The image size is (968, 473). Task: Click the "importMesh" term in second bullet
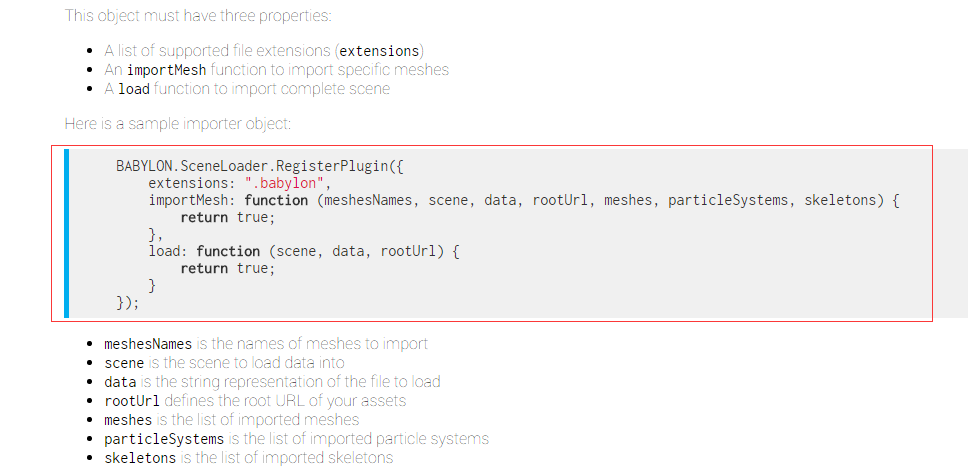point(167,70)
